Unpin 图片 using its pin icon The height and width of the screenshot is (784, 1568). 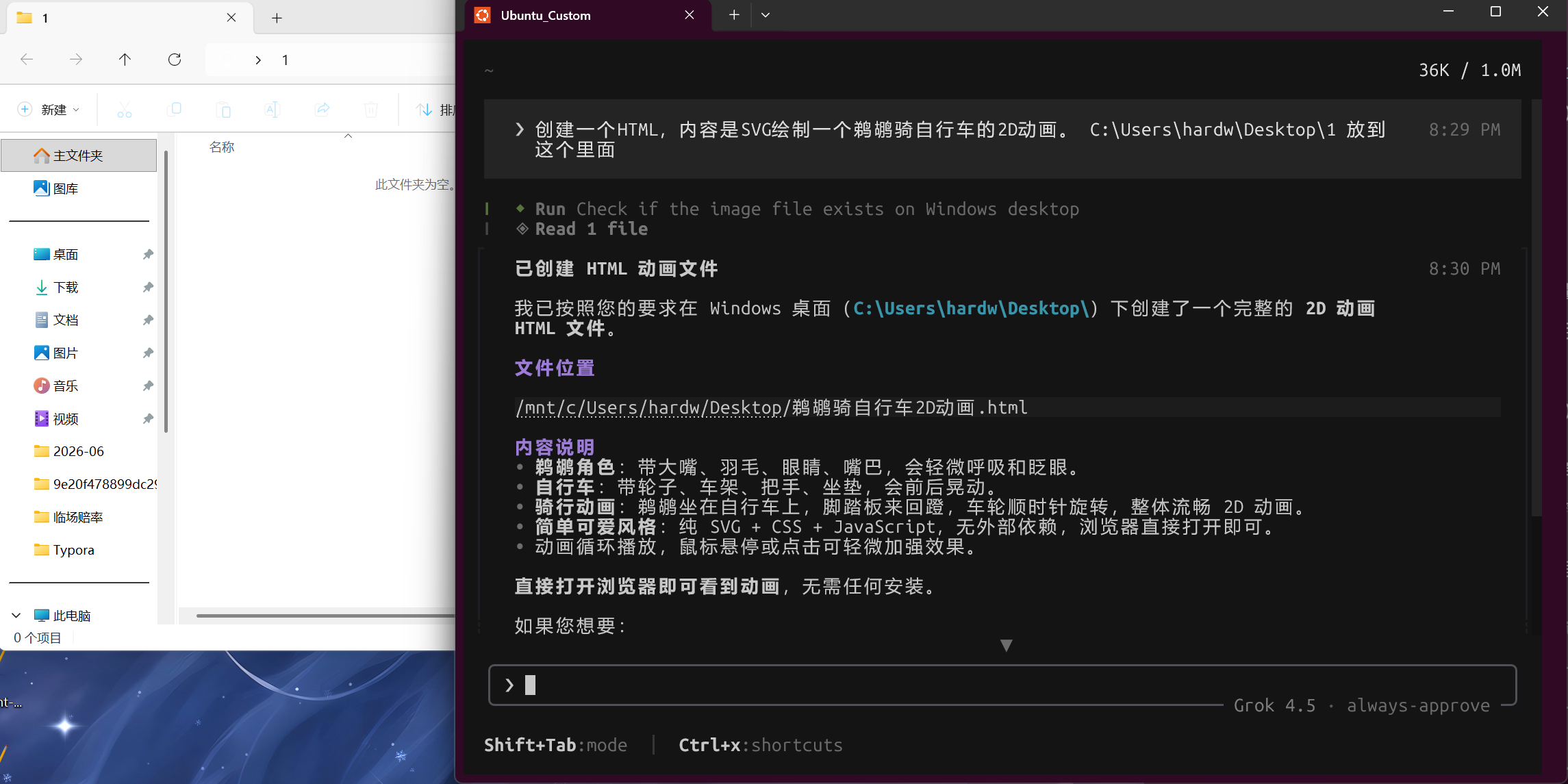[x=148, y=353]
